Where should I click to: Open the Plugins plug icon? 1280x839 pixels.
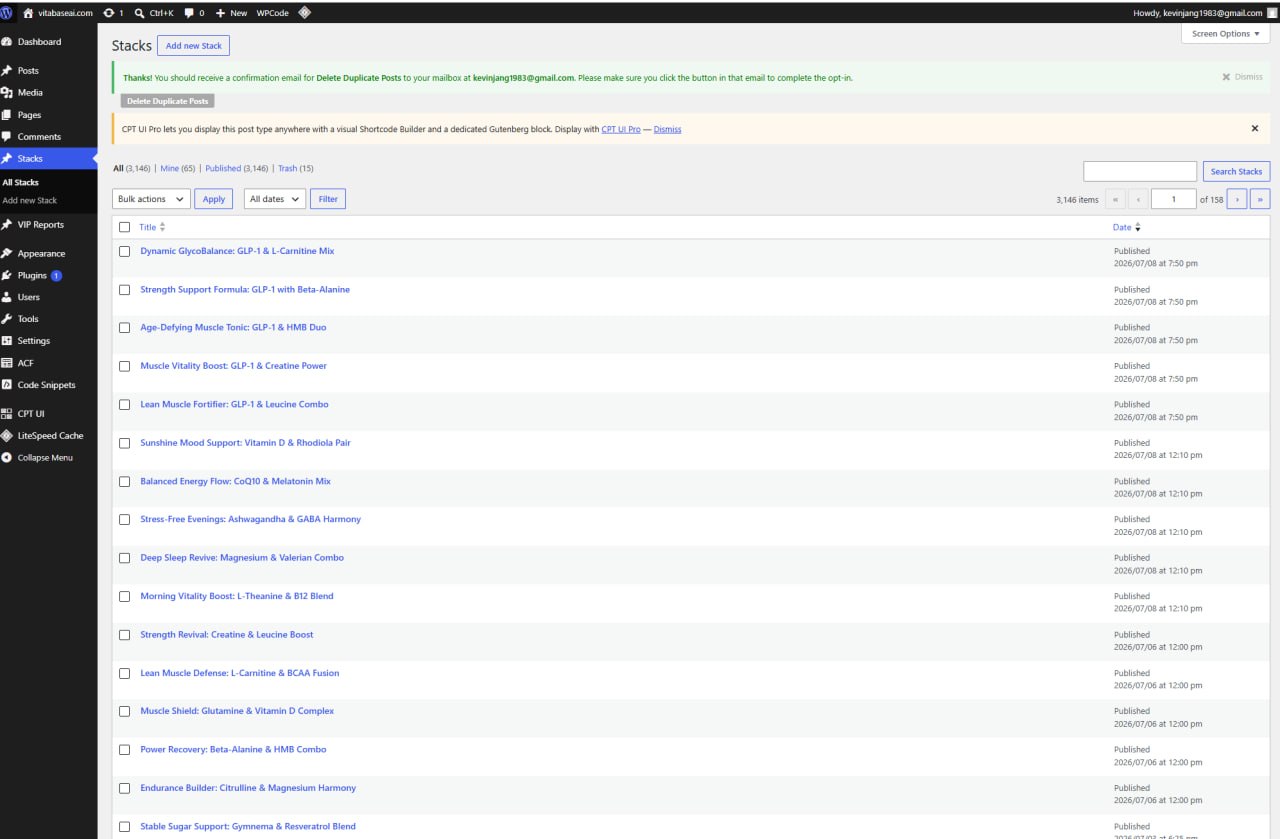(7, 275)
